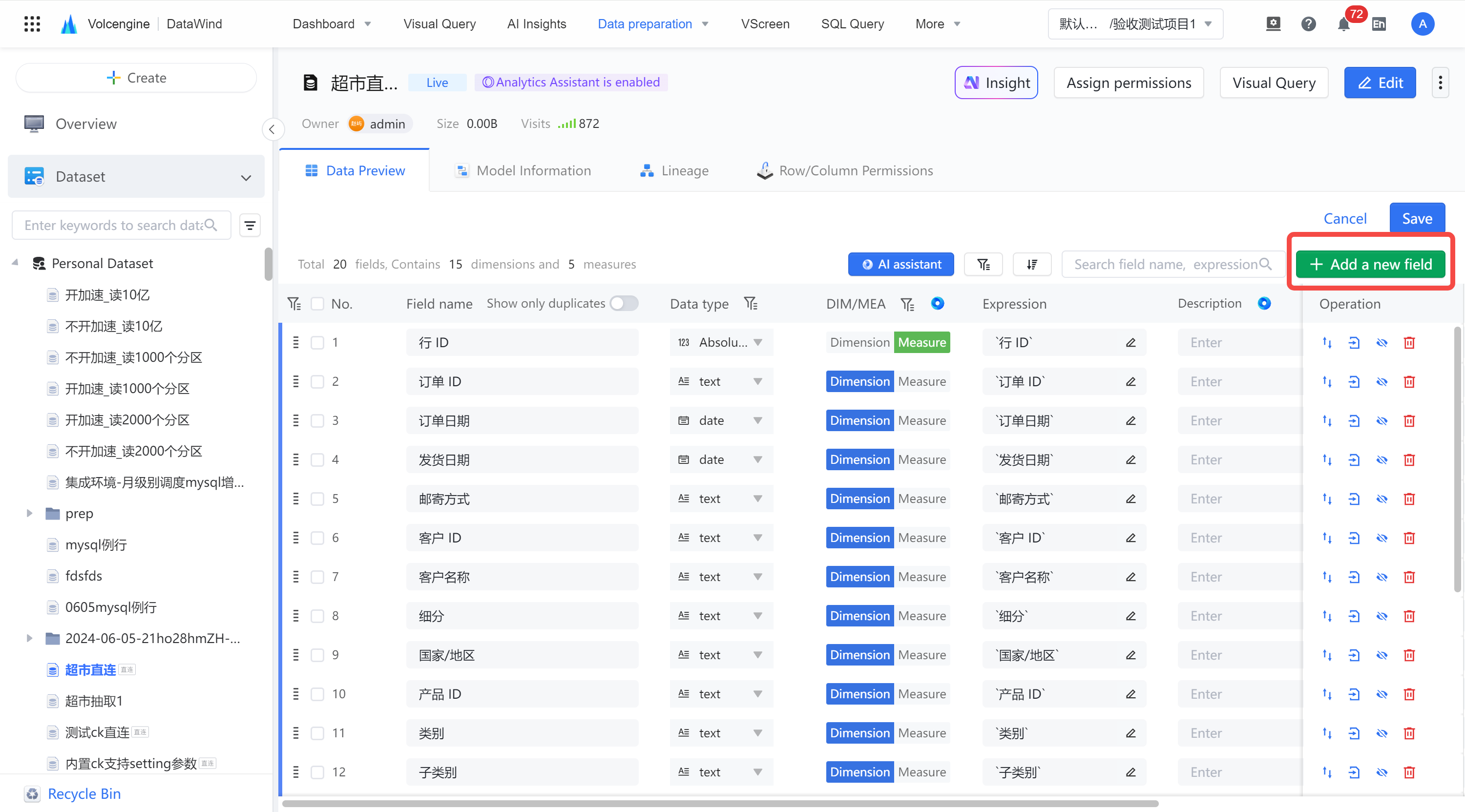Set 行 ID to Dimension
Screen dimensions: 1465x812
point(859,342)
